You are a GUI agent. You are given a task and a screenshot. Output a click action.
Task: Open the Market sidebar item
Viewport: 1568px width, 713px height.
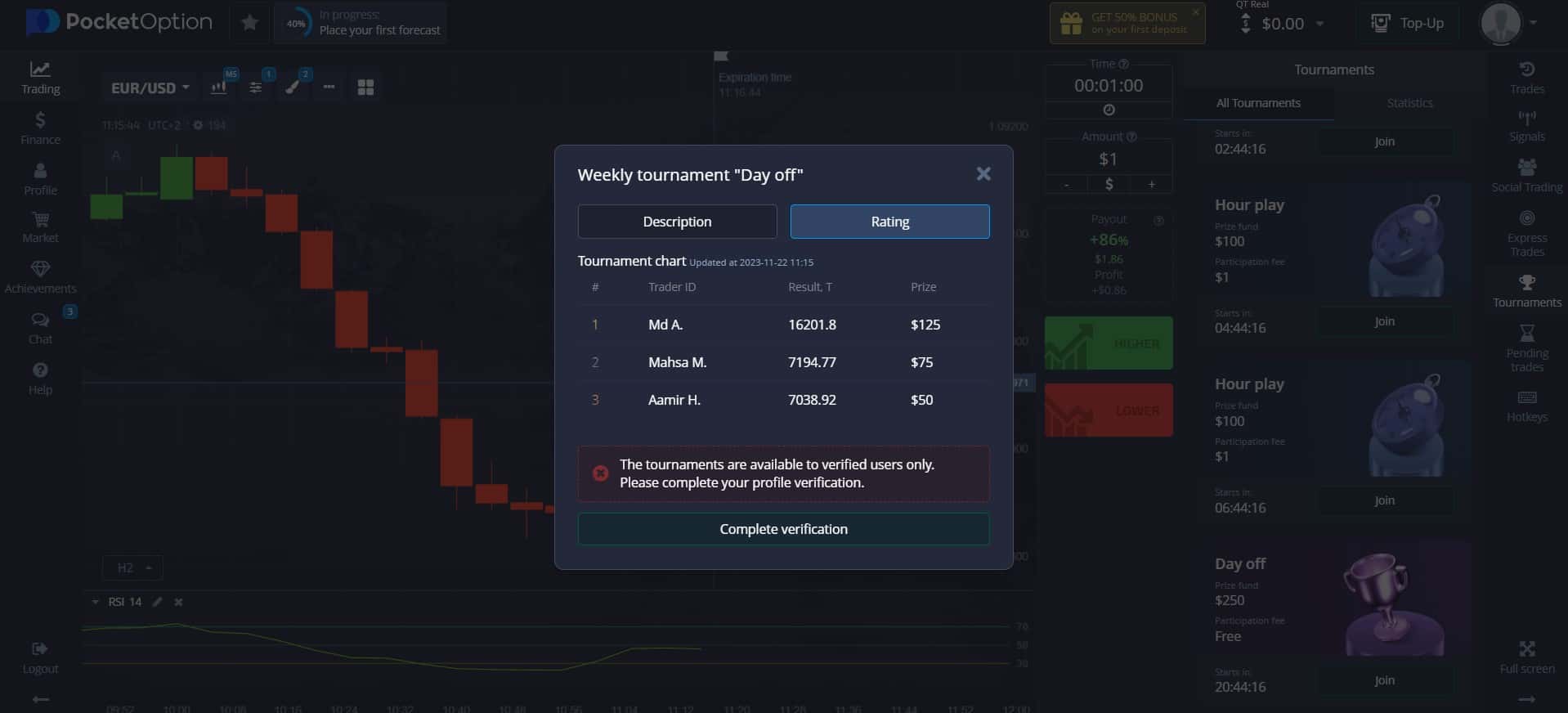[40, 227]
